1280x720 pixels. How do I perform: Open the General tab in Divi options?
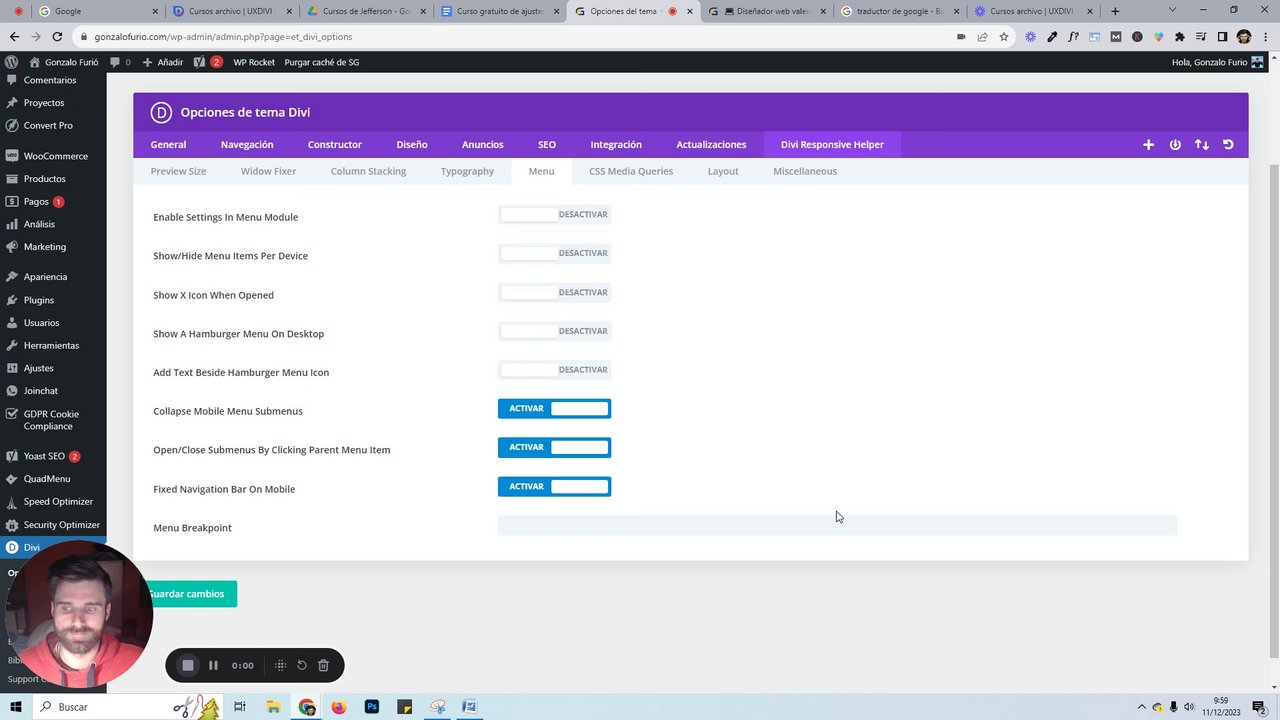coord(168,145)
